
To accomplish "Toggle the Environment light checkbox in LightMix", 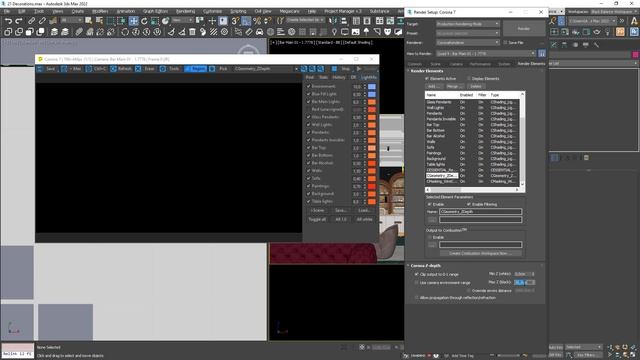I will (x=309, y=86).
